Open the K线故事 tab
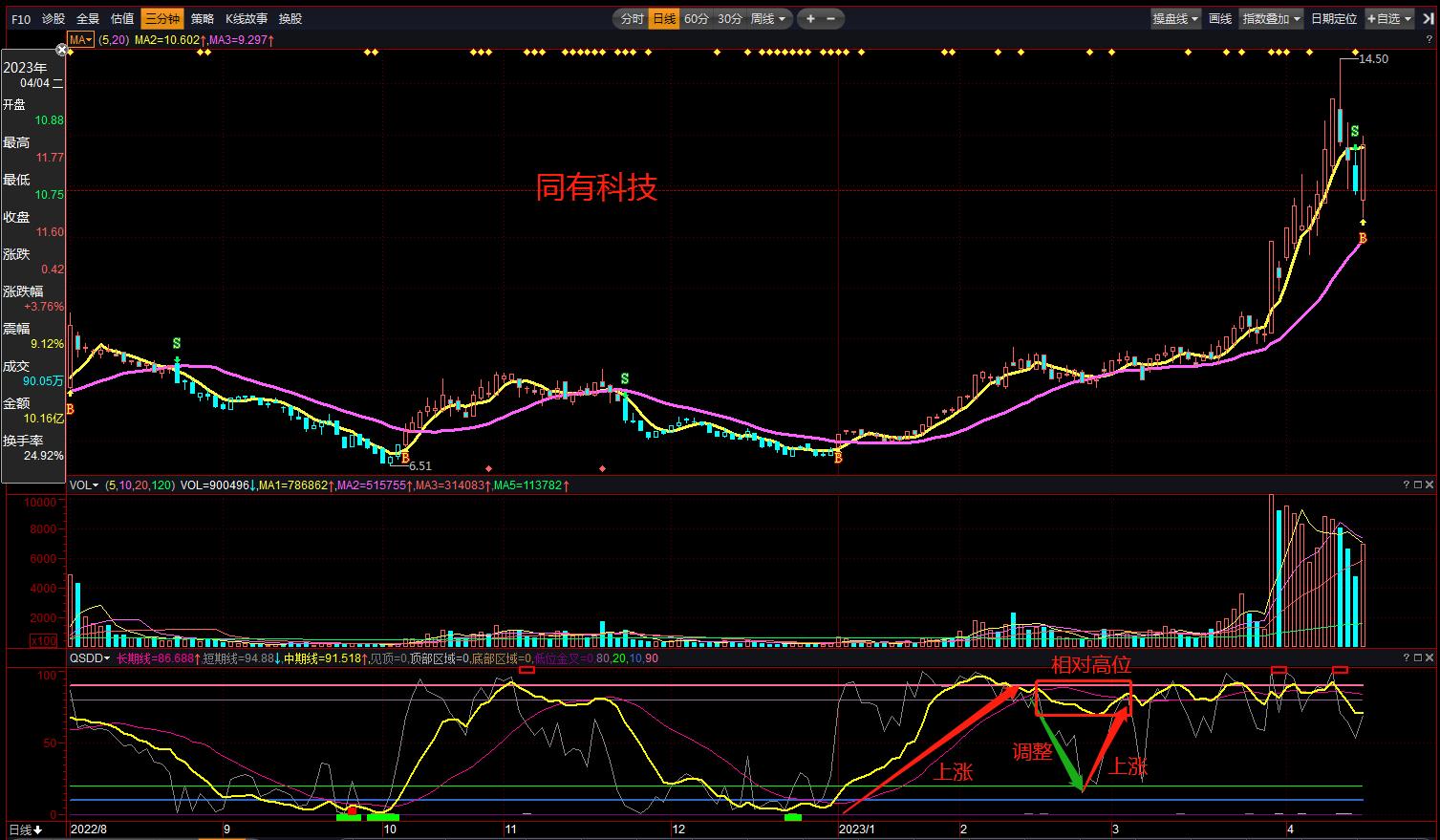 coord(247,19)
